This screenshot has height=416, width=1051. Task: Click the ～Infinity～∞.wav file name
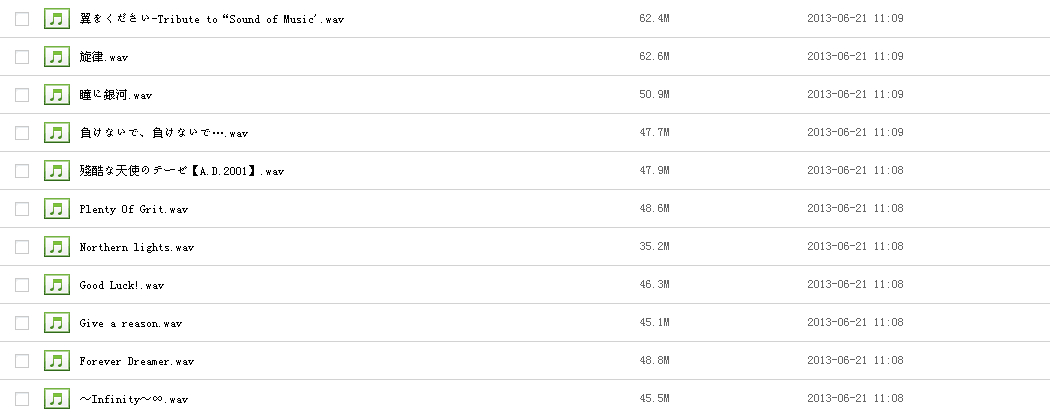pos(133,399)
